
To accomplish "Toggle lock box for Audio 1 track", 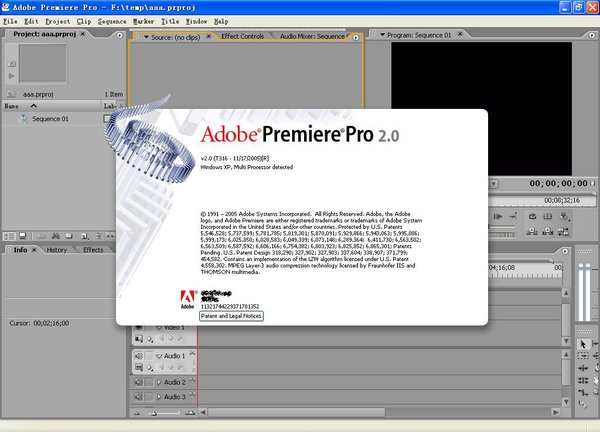I will click(x=149, y=356).
